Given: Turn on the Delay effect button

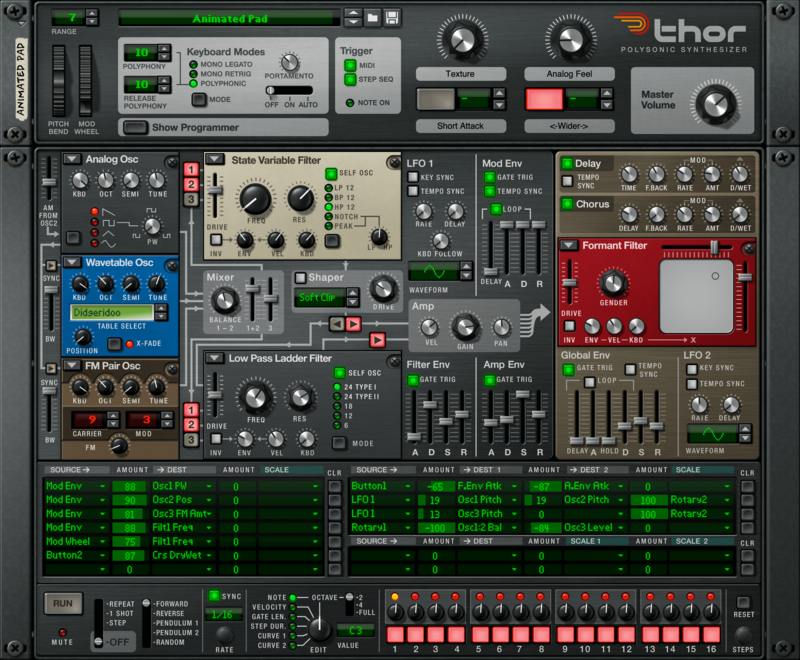Looking at the screenshot, I should point(567,164).
